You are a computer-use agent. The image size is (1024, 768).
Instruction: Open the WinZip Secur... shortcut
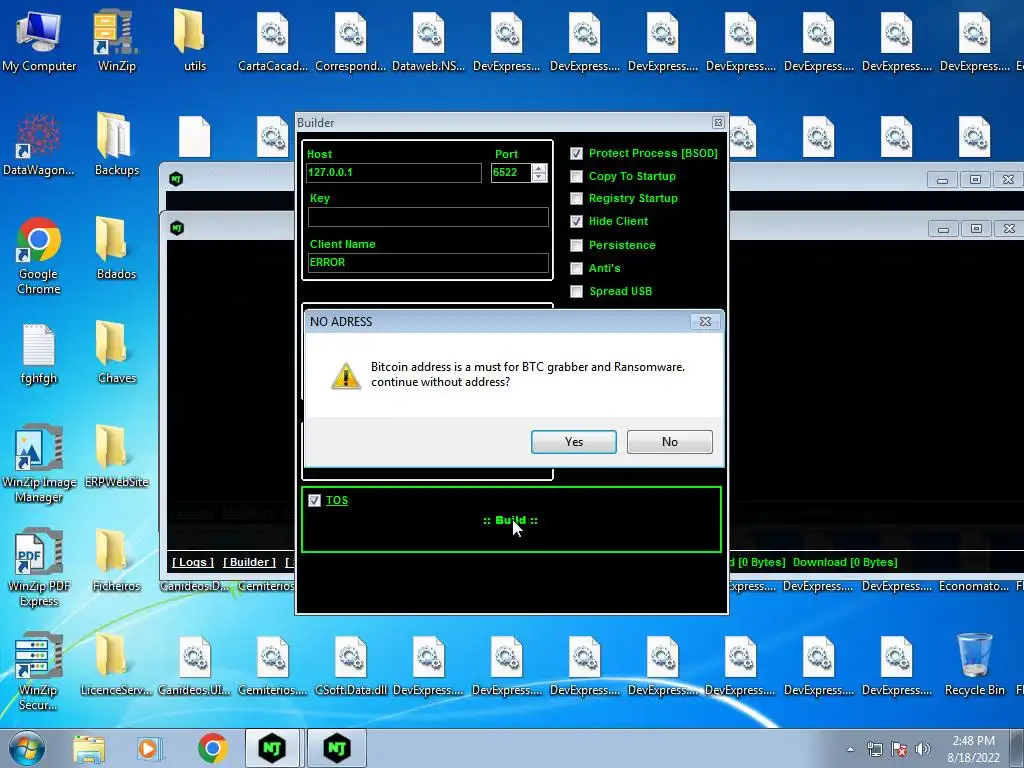39,671
